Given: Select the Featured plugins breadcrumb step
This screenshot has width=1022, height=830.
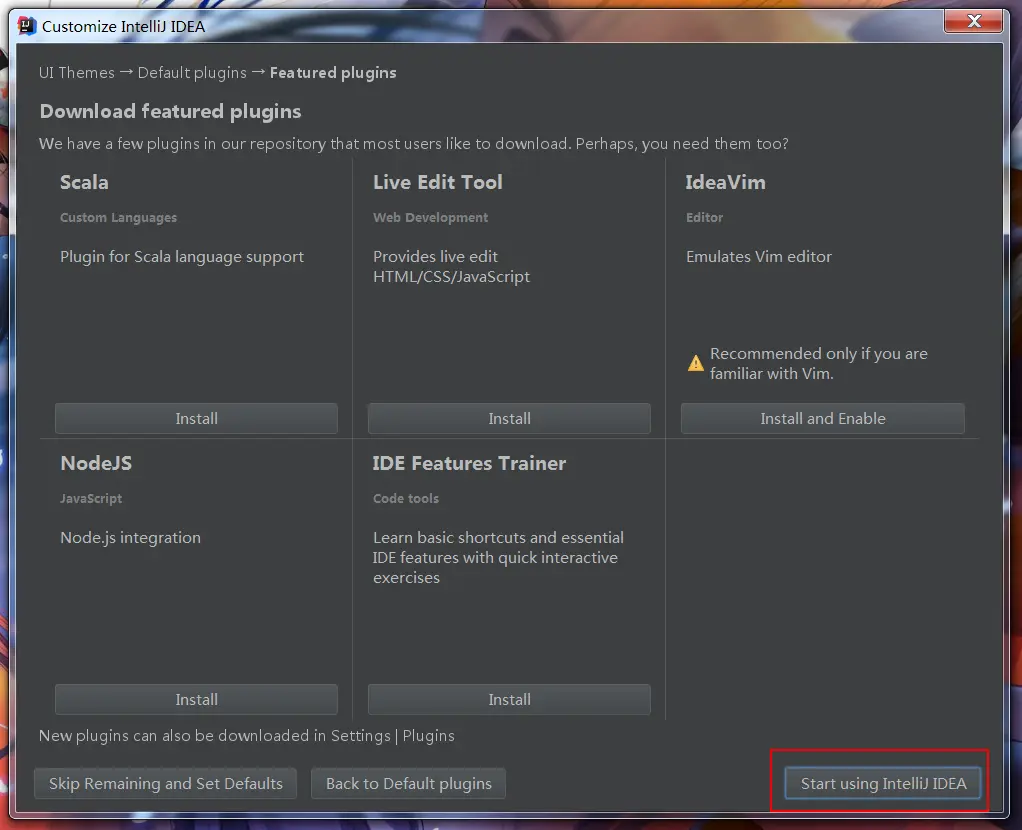Looking at the screenshot, I should pyautogui.click(x=333, y=72).
